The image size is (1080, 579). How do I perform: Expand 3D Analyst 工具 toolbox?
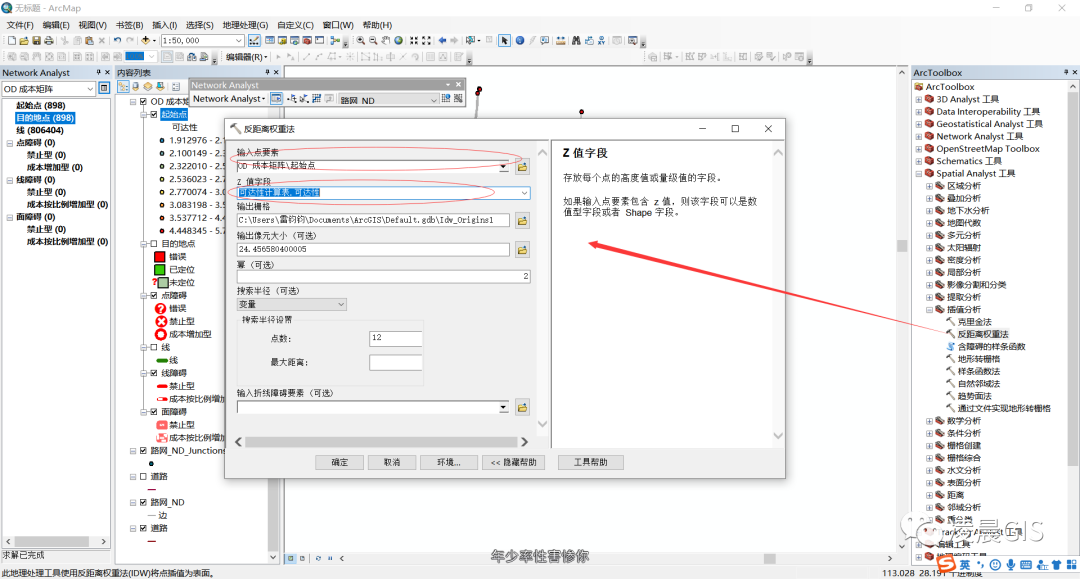click(x=918, y=99)
